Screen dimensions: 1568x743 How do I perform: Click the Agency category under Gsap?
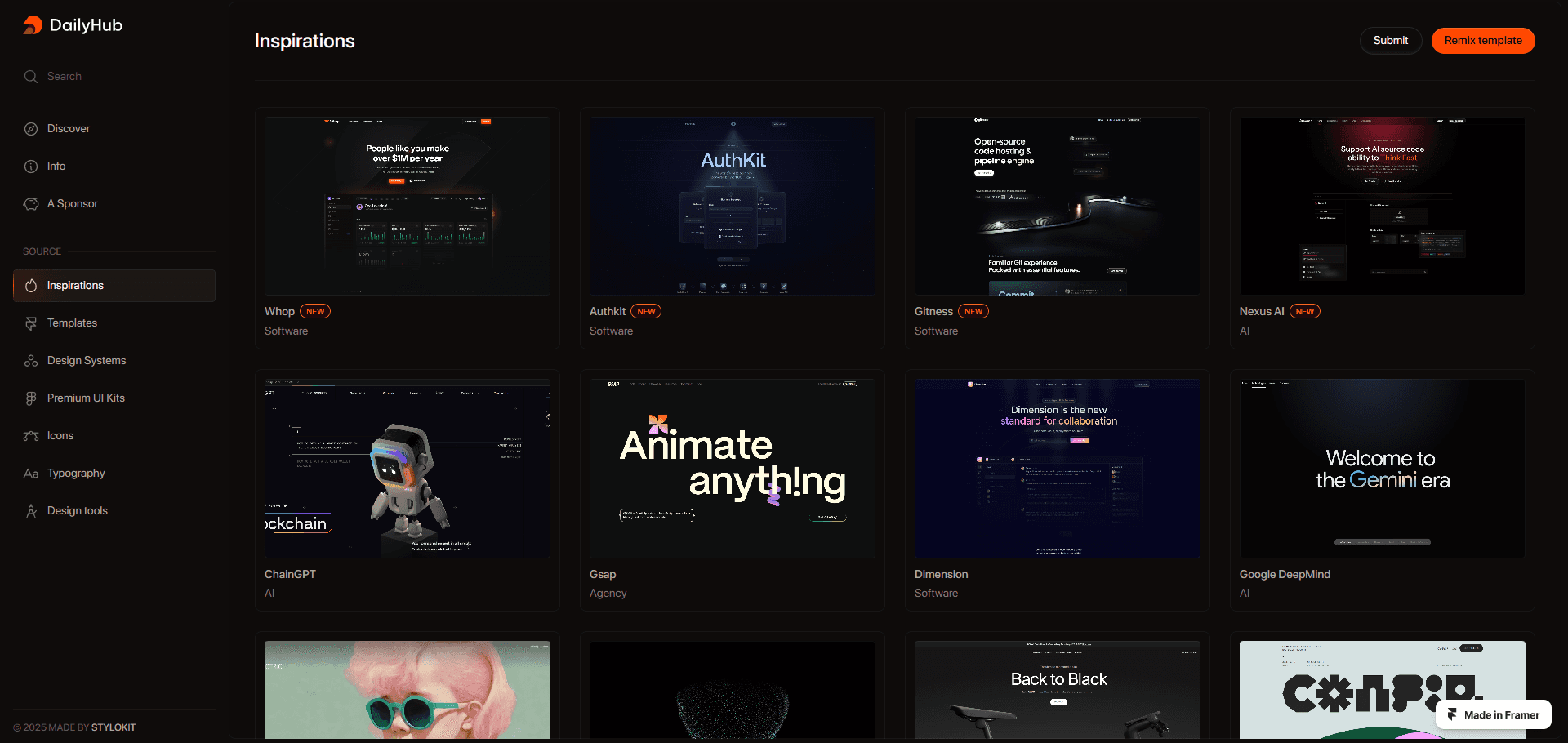(x=608, y=594)
